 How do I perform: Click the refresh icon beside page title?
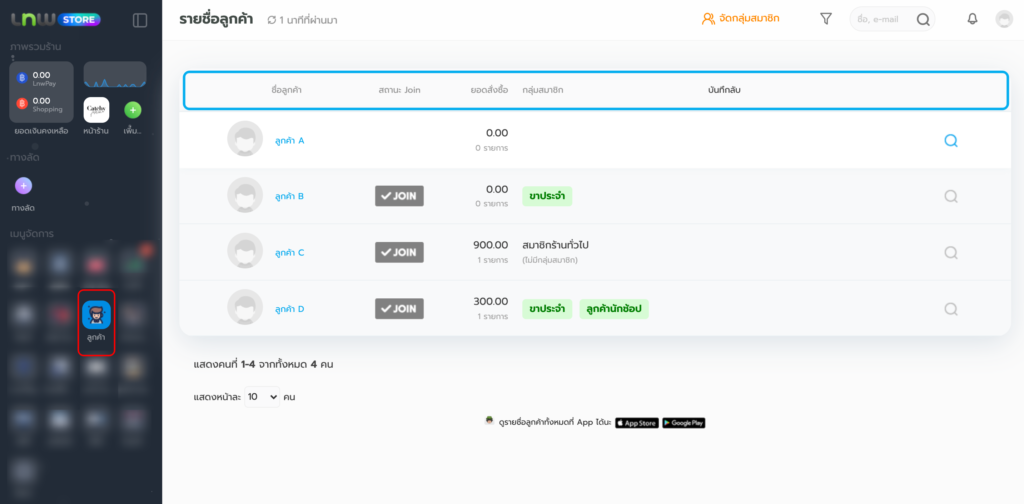271,20
